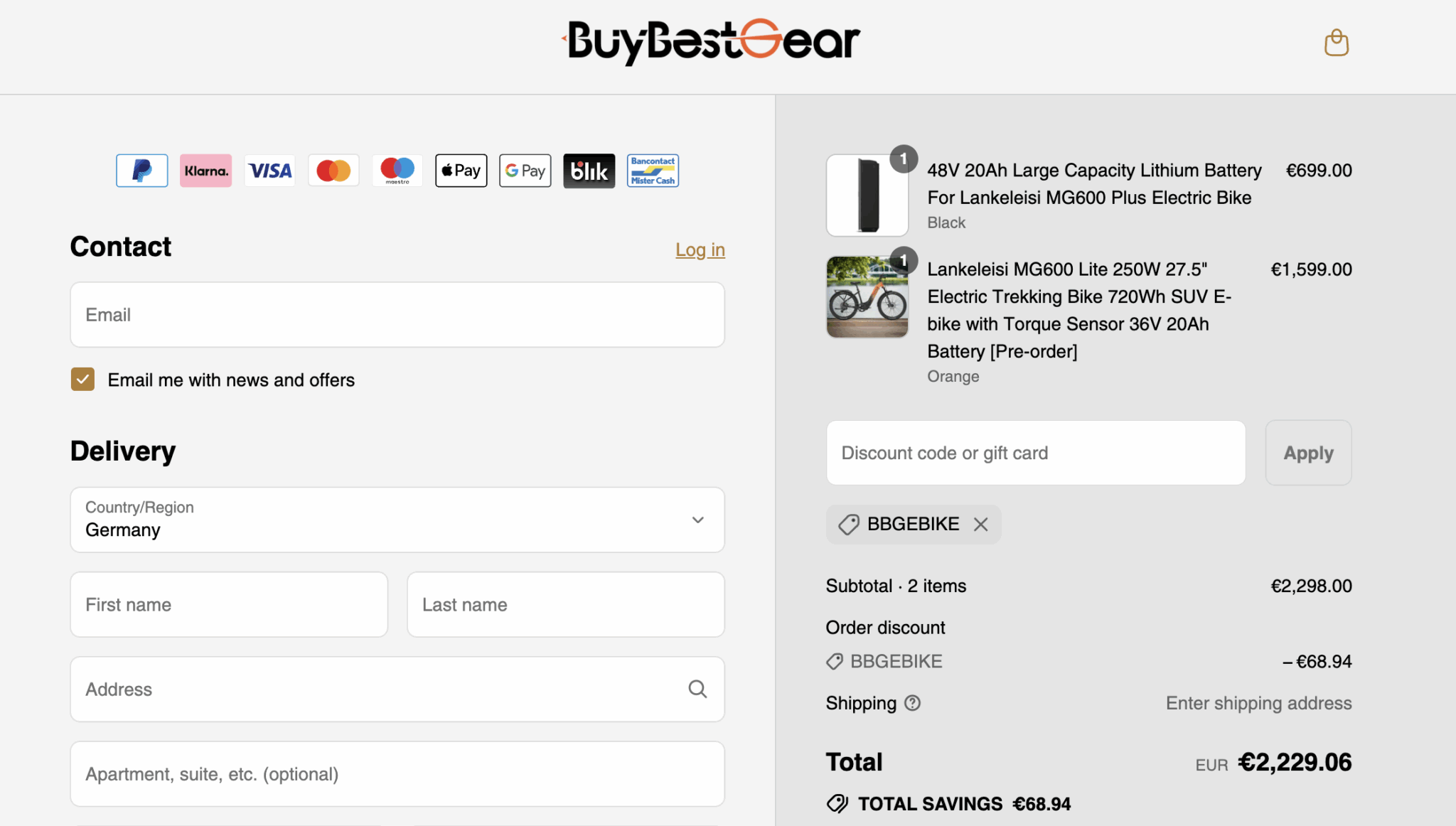
Task: Click the 48V 20Ah battery product title
Action: coord(1094,184)
